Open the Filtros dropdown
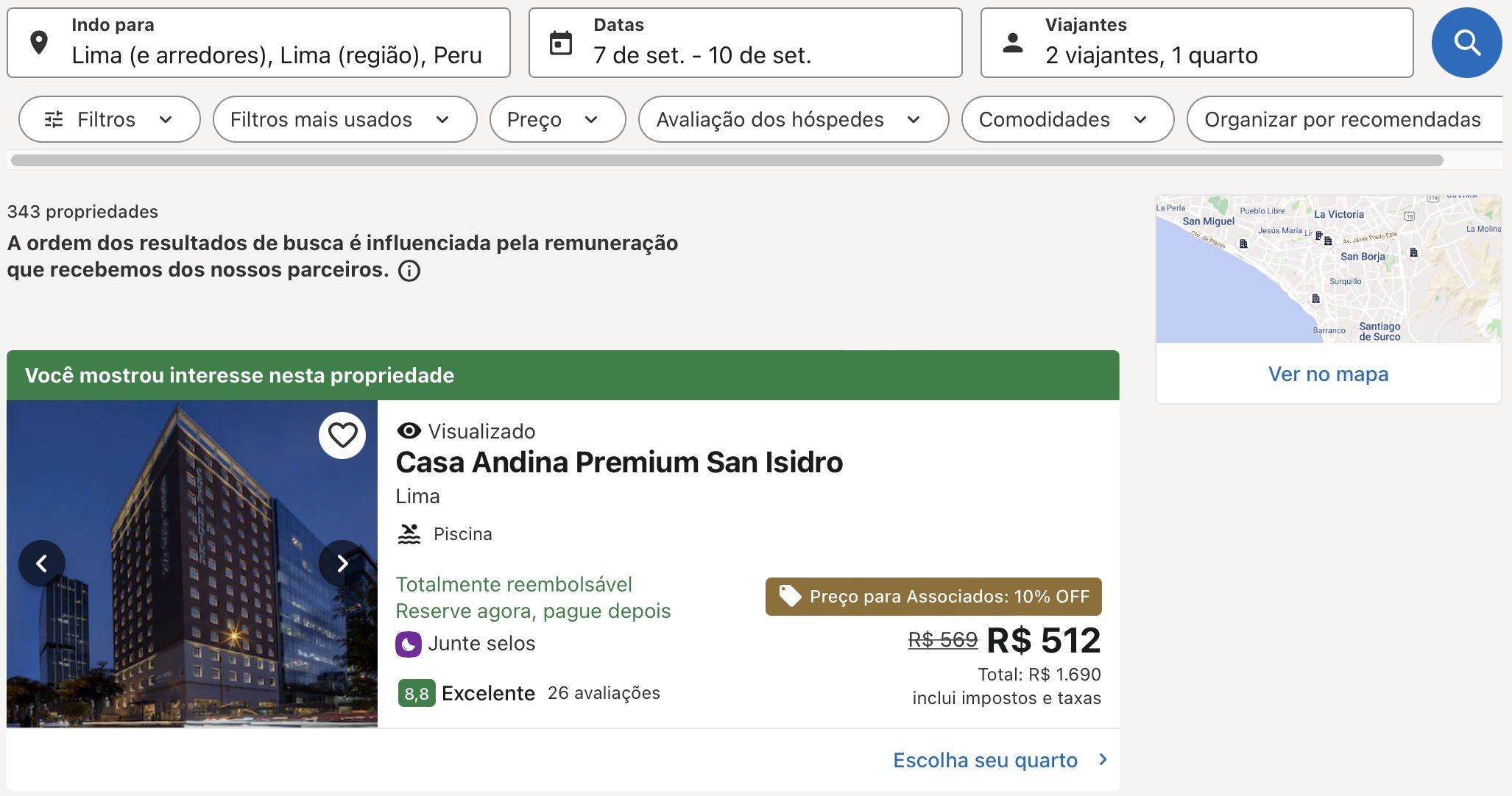The image size is (1512, 796). tap(110, 119)
